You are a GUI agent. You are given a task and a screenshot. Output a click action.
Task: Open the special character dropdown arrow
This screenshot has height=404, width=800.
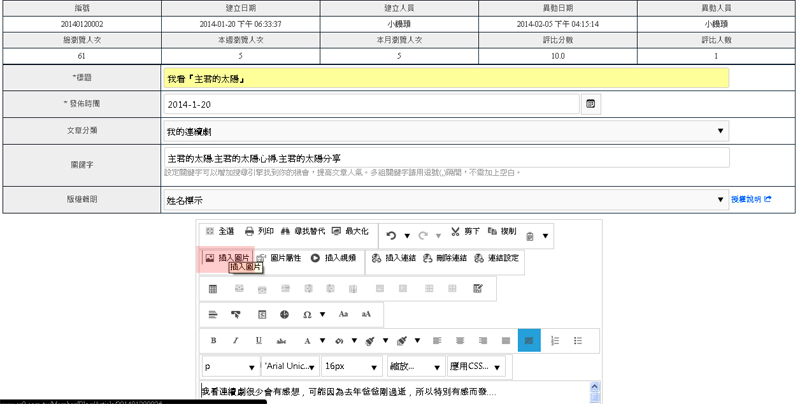point(322,314)
